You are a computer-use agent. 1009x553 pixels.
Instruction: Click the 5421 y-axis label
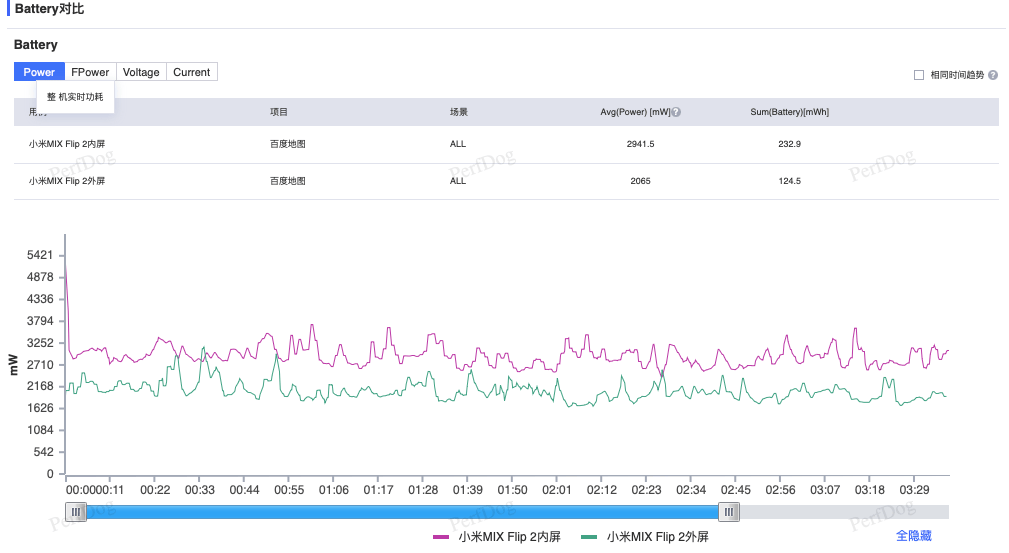click(x=40, y=255)
